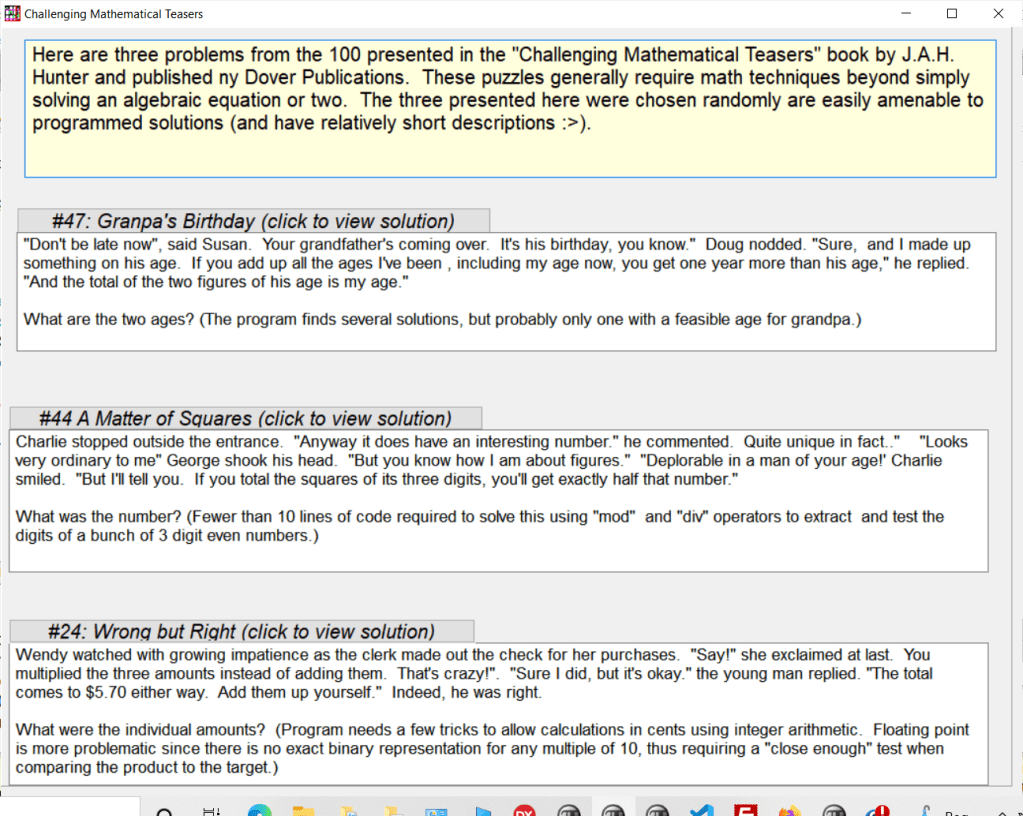Launch Firefox from the taskbar
Screen dimensions: 1023x816
click(x=790, y=809)
